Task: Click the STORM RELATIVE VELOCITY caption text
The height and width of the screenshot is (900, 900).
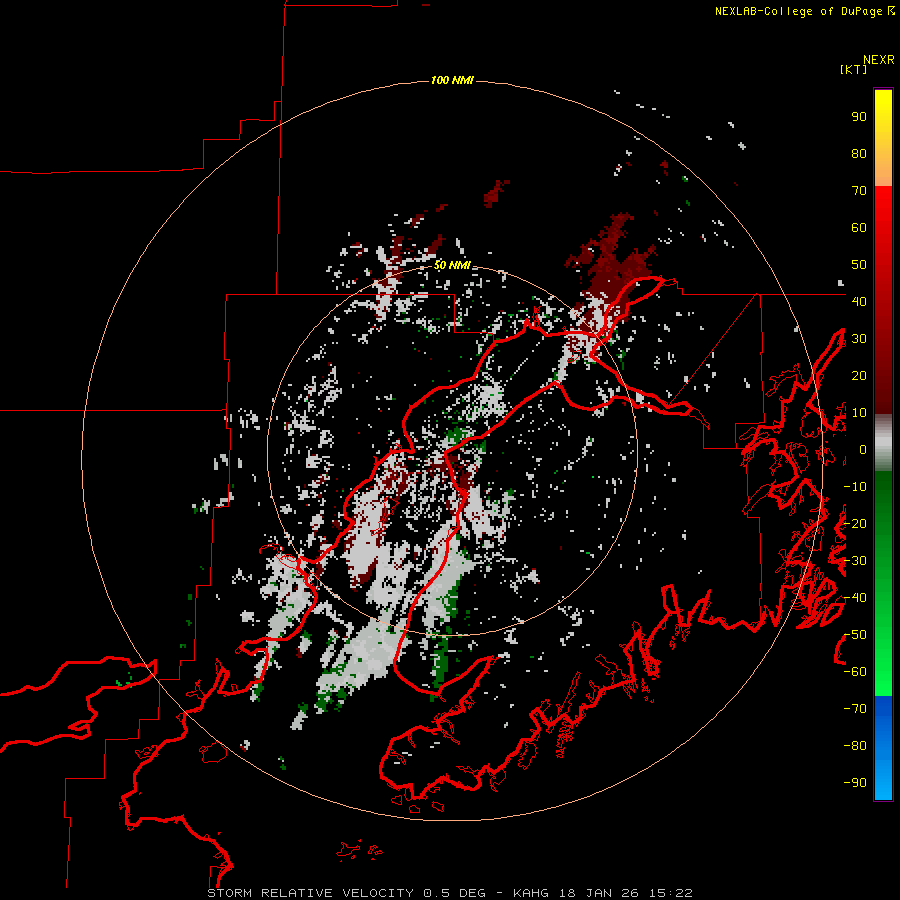Action: pos(310,893)
